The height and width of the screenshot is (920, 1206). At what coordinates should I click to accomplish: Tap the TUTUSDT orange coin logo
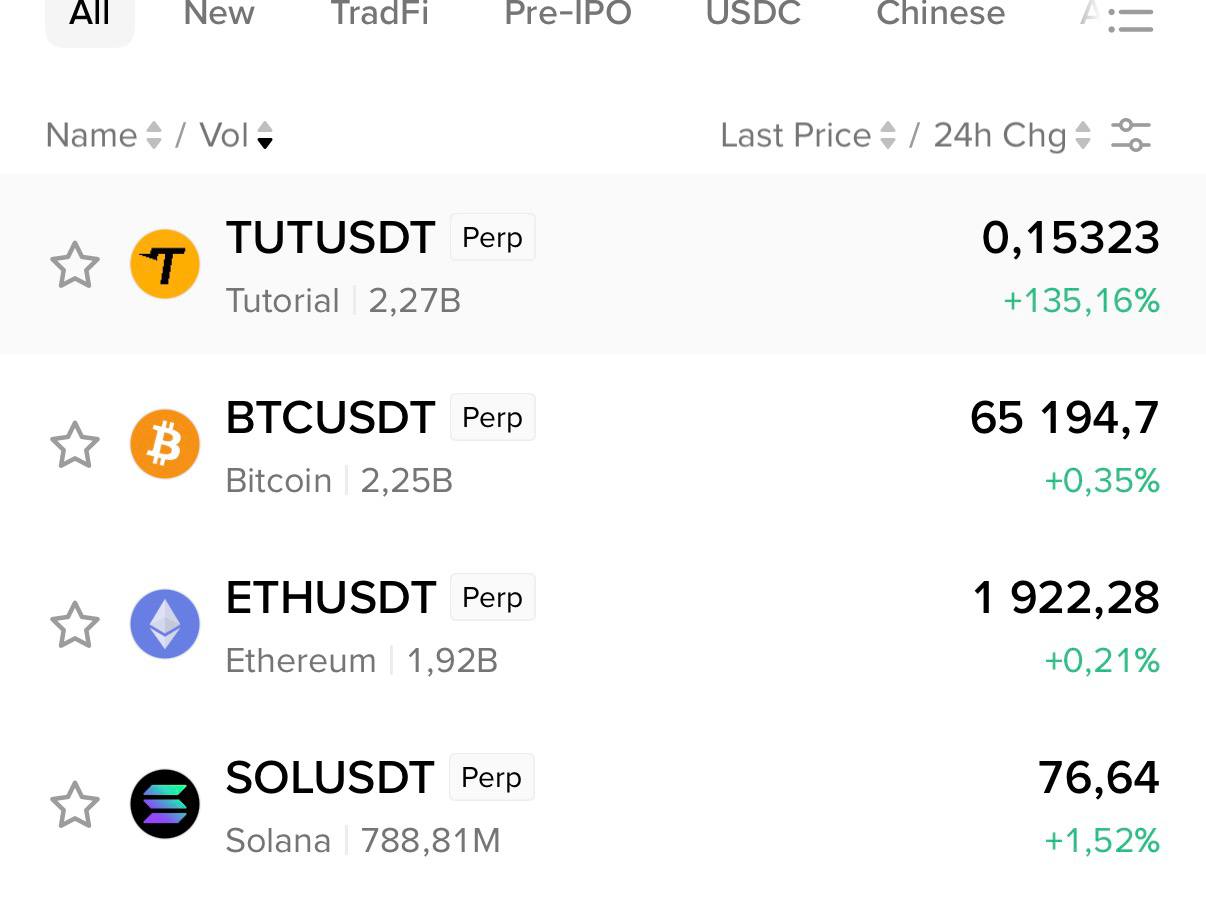point(165,264)
